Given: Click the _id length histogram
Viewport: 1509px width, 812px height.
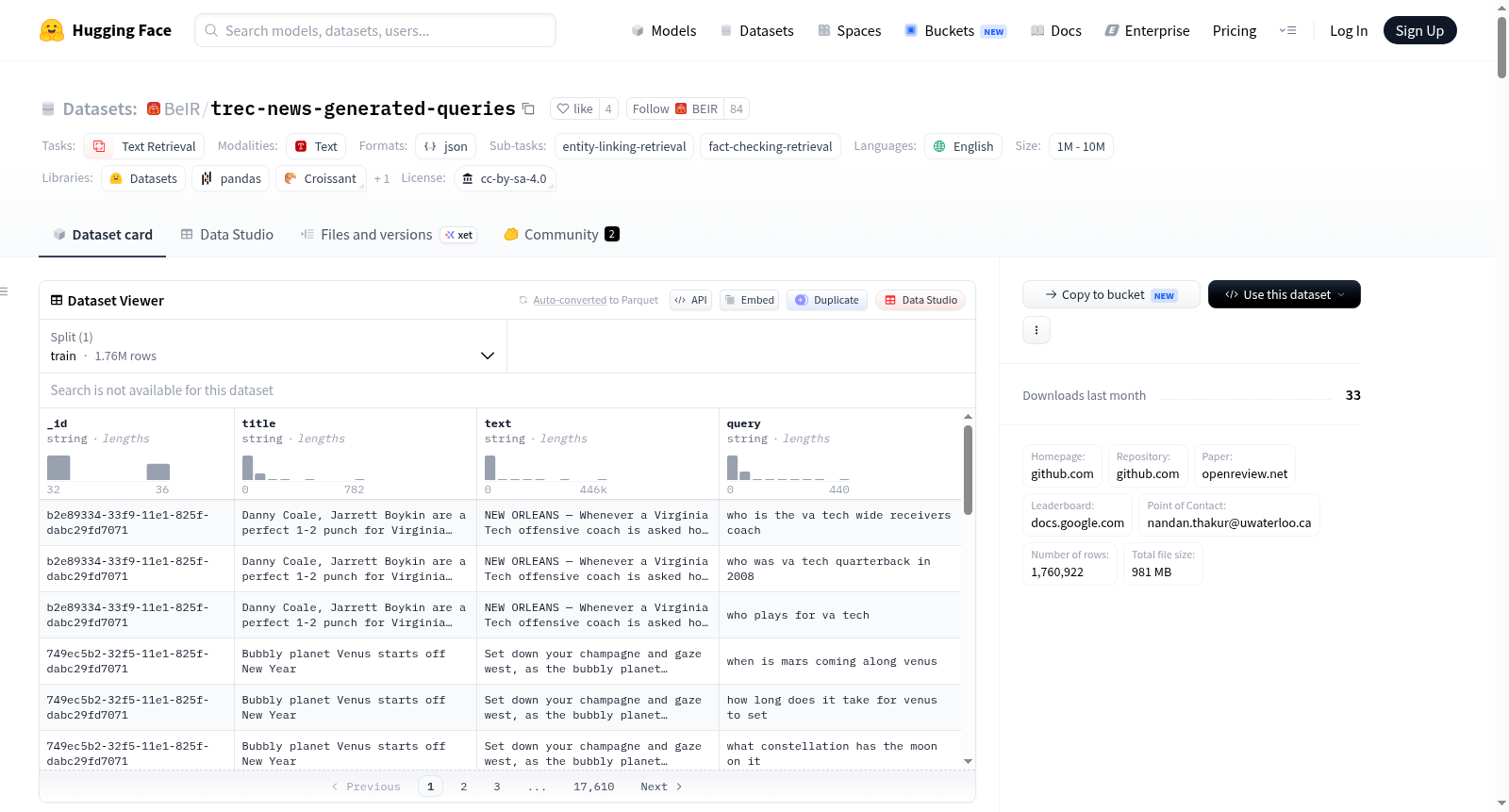Looking at the screenshot, I should (108, 468).
